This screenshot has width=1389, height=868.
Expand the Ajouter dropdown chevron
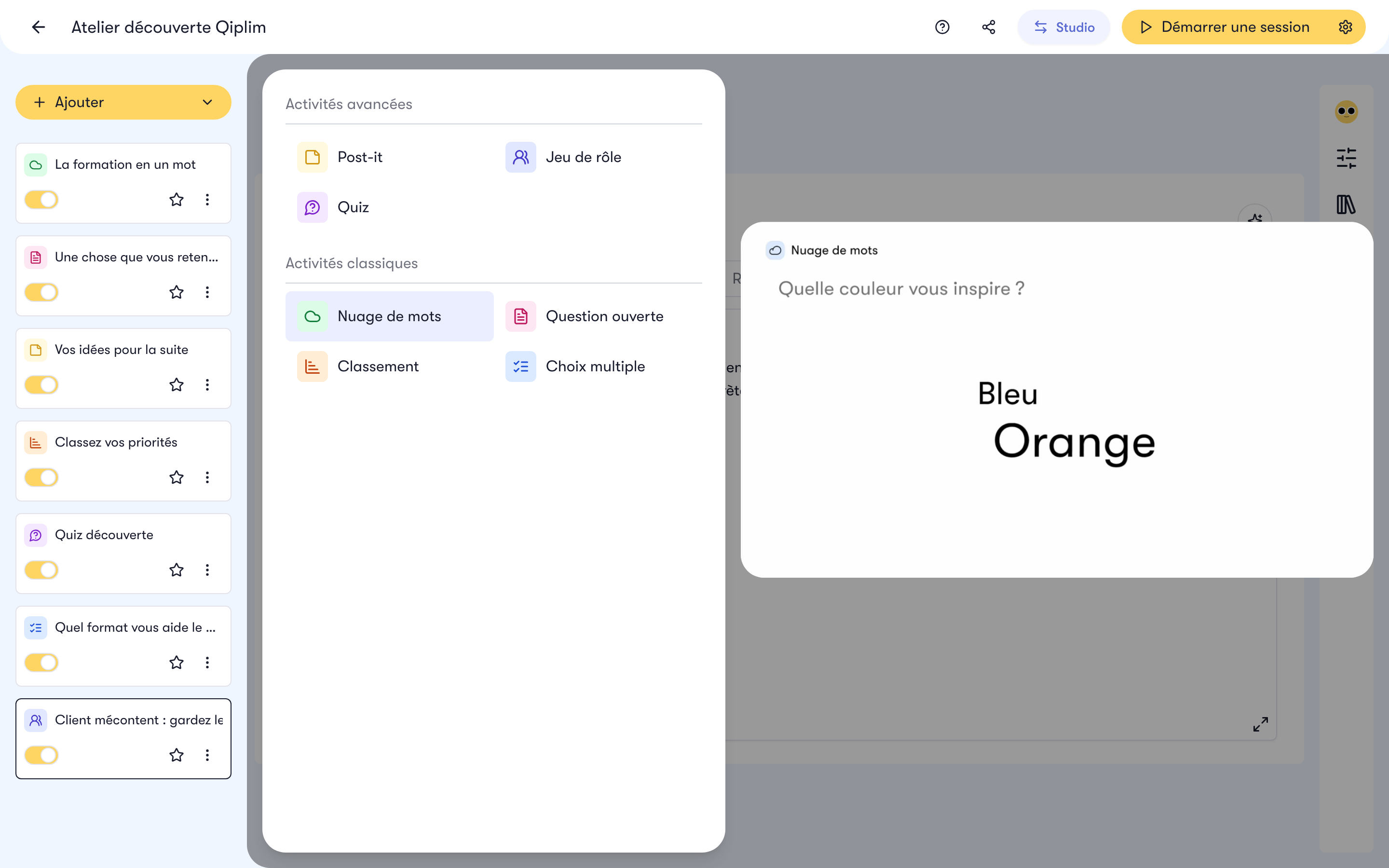click(x=207, y=102)
